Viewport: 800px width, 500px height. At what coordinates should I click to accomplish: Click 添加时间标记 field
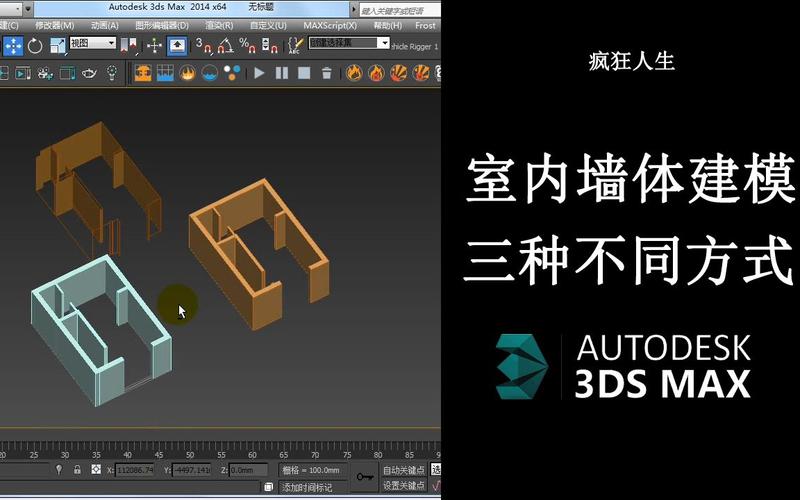click(313, 487)
